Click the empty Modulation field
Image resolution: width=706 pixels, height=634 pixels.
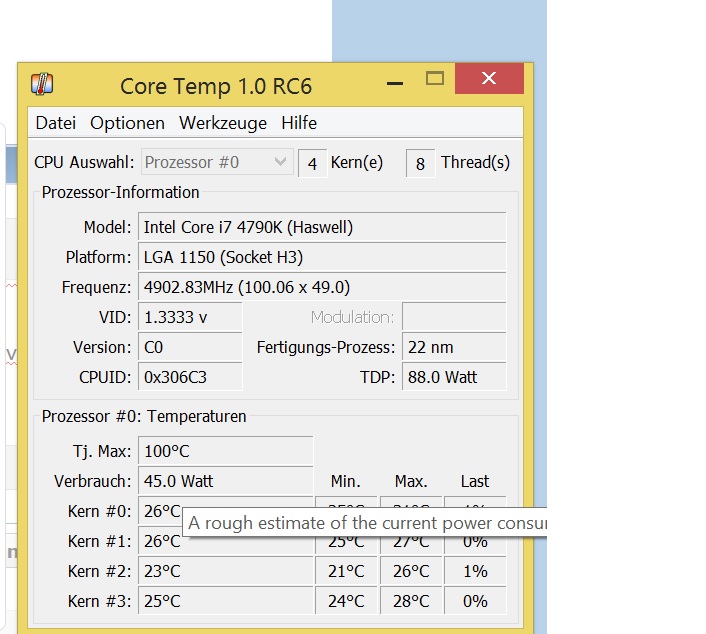(454, 317)
